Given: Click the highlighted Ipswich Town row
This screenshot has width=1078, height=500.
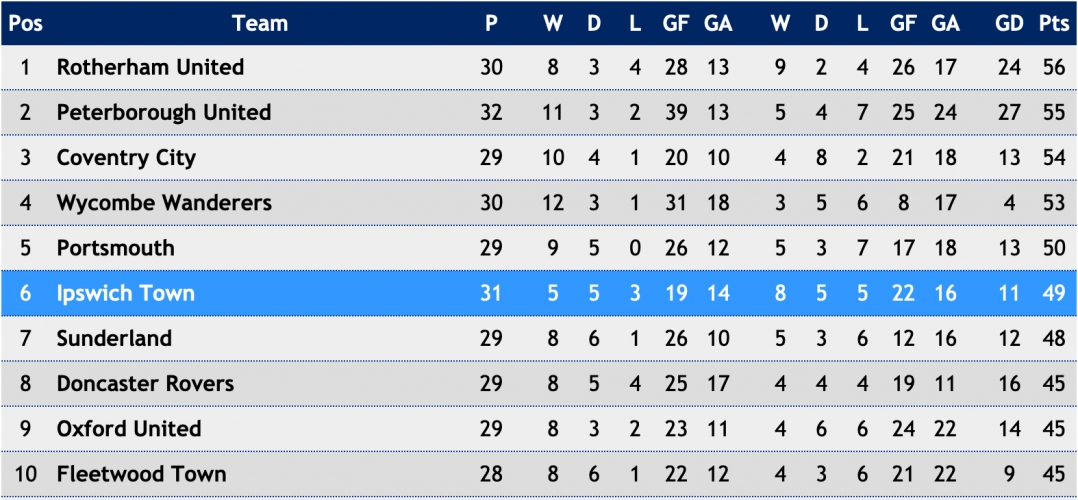Looking at the screenshot, I should (x=539, y=294).
